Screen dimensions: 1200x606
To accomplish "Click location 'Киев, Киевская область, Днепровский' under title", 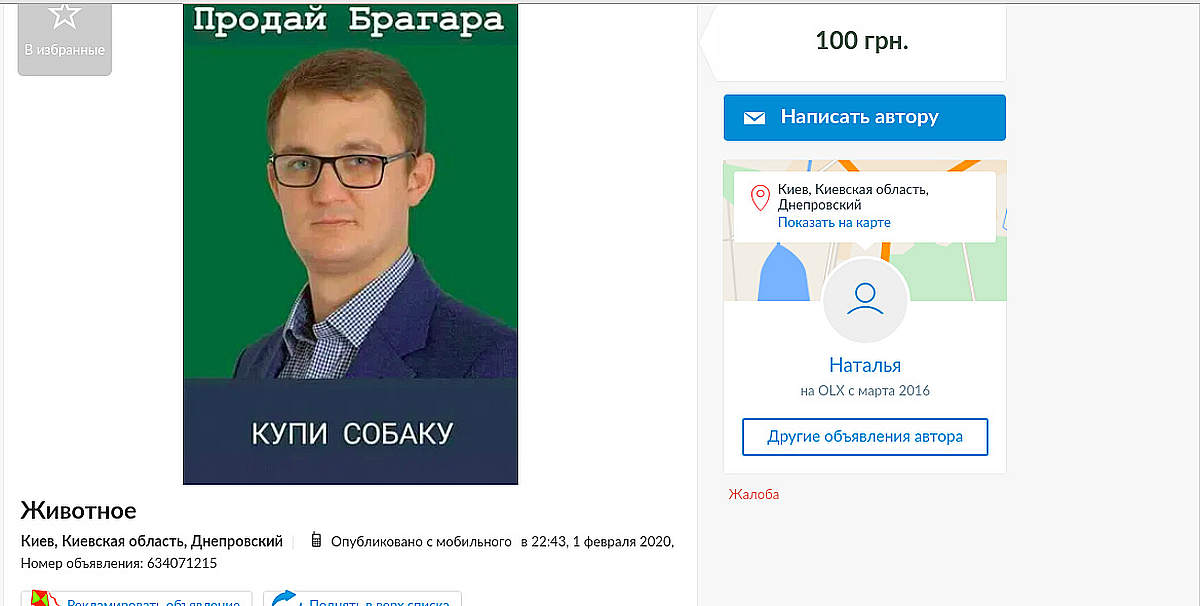I will click(152, 542).
